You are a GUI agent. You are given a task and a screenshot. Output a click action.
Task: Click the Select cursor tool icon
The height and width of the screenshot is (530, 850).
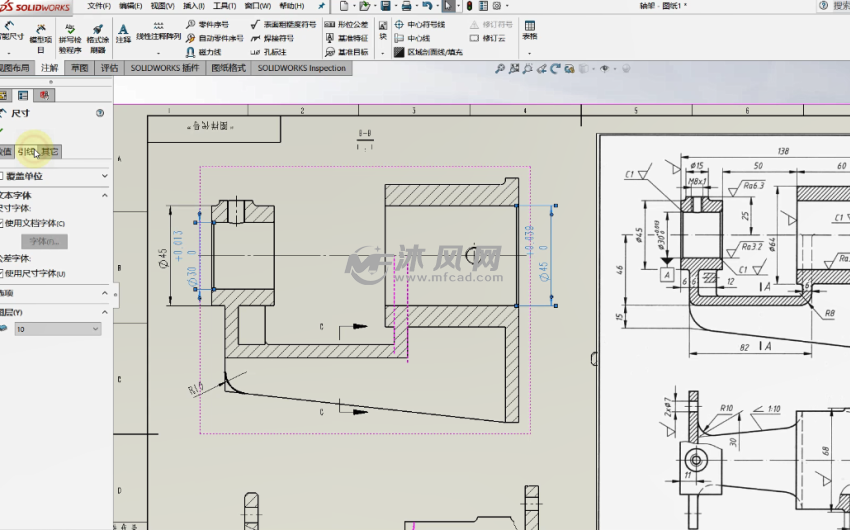448,6
